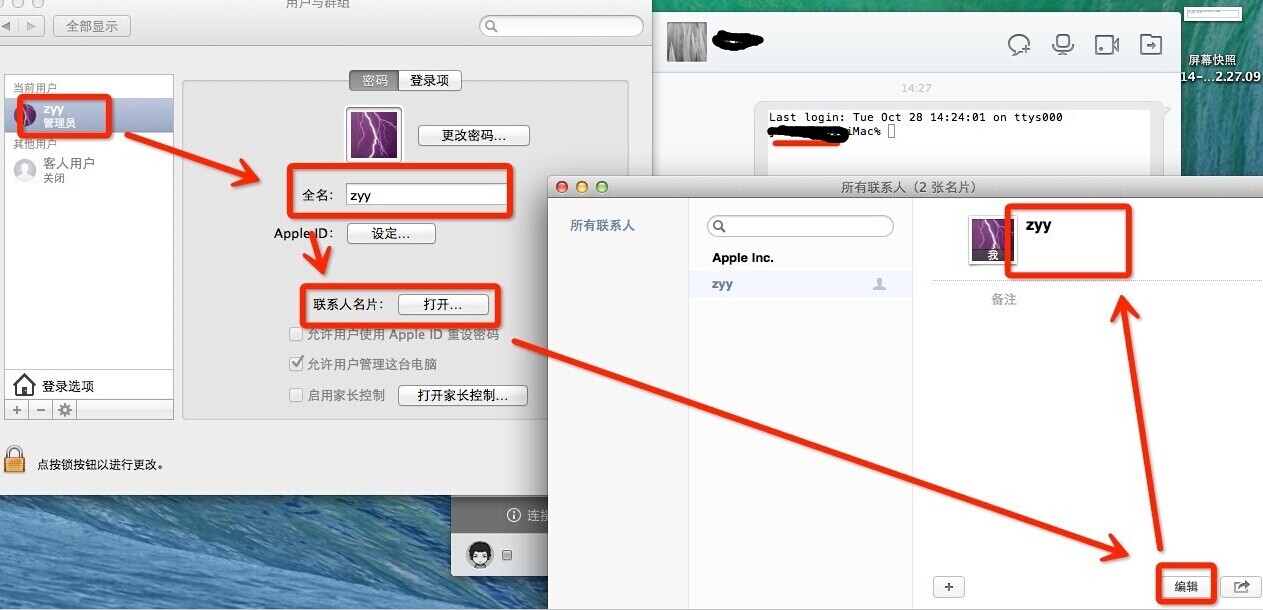
Task: Click the 14:27 timestamp in the chat
Action: coord(916,88)
